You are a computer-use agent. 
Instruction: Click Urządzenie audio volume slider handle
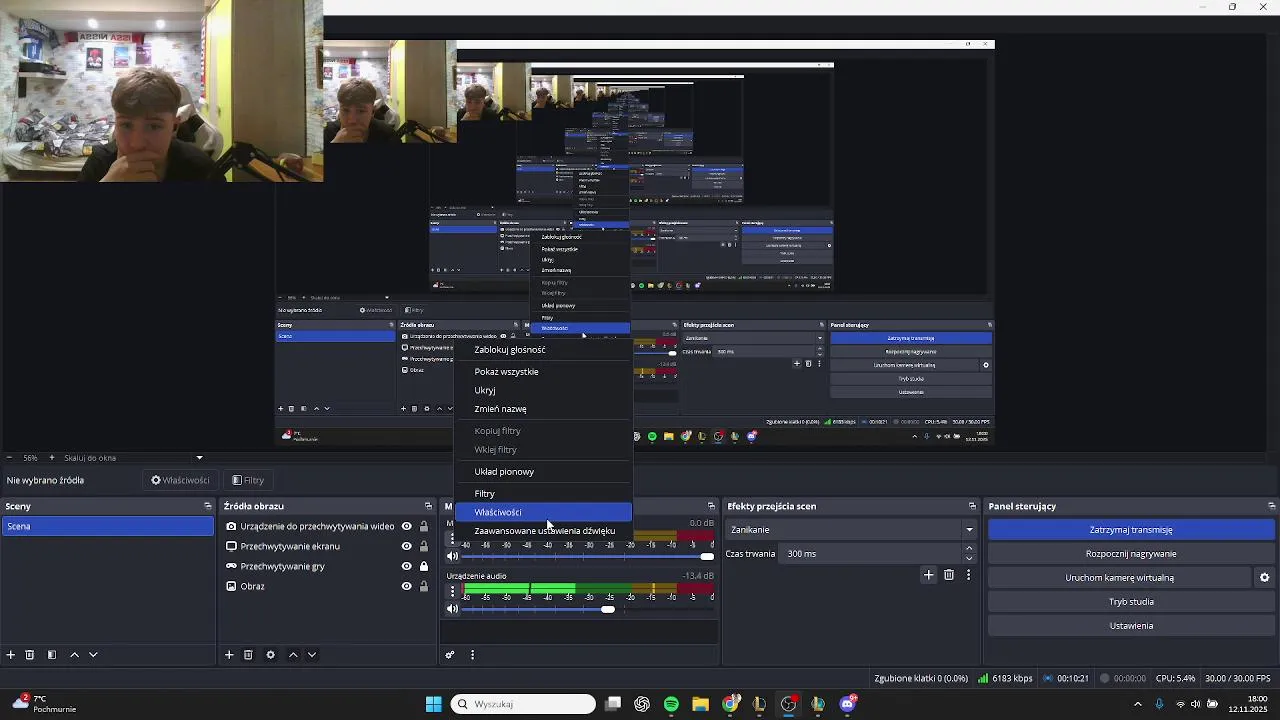coord(608,609)
